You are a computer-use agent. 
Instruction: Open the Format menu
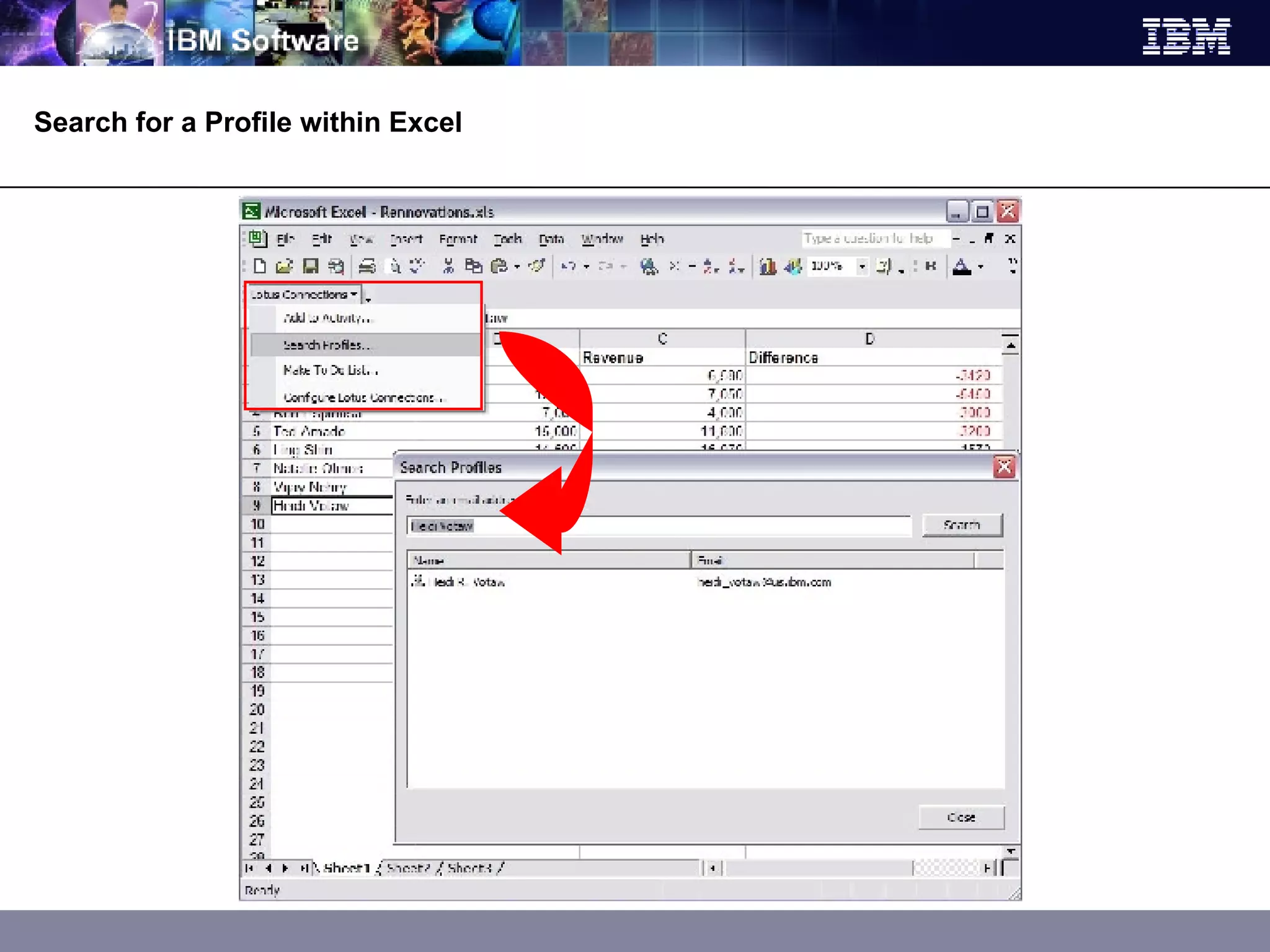coord(458,239)
